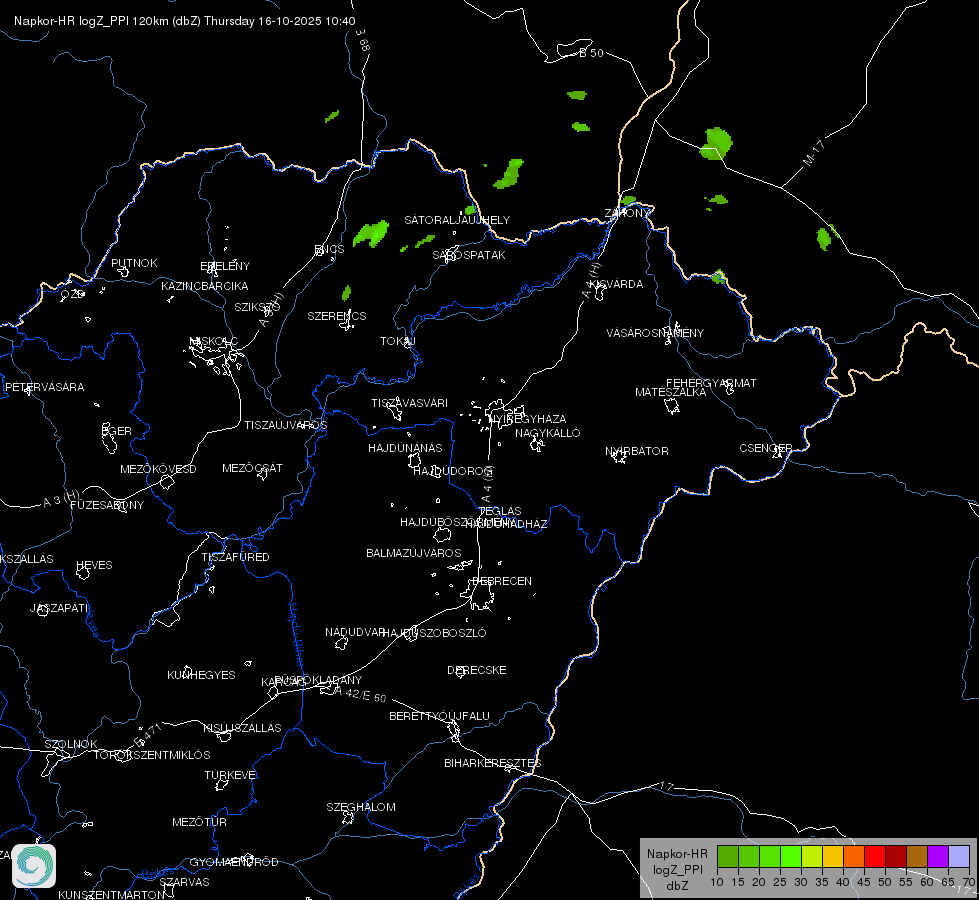Click the EGER city label
Image resolution: width=979 pixels, height=900 pixels.
point(117,431)
